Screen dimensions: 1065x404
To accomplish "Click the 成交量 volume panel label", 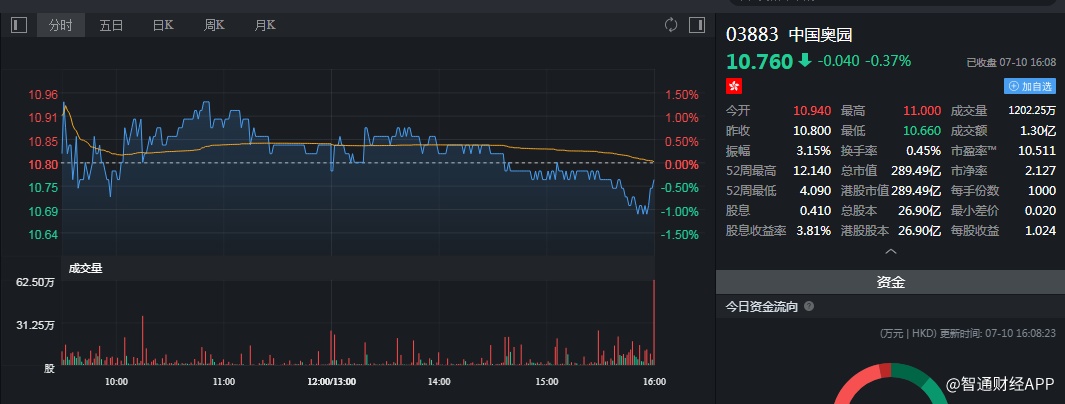I will [x=85, y=268].
